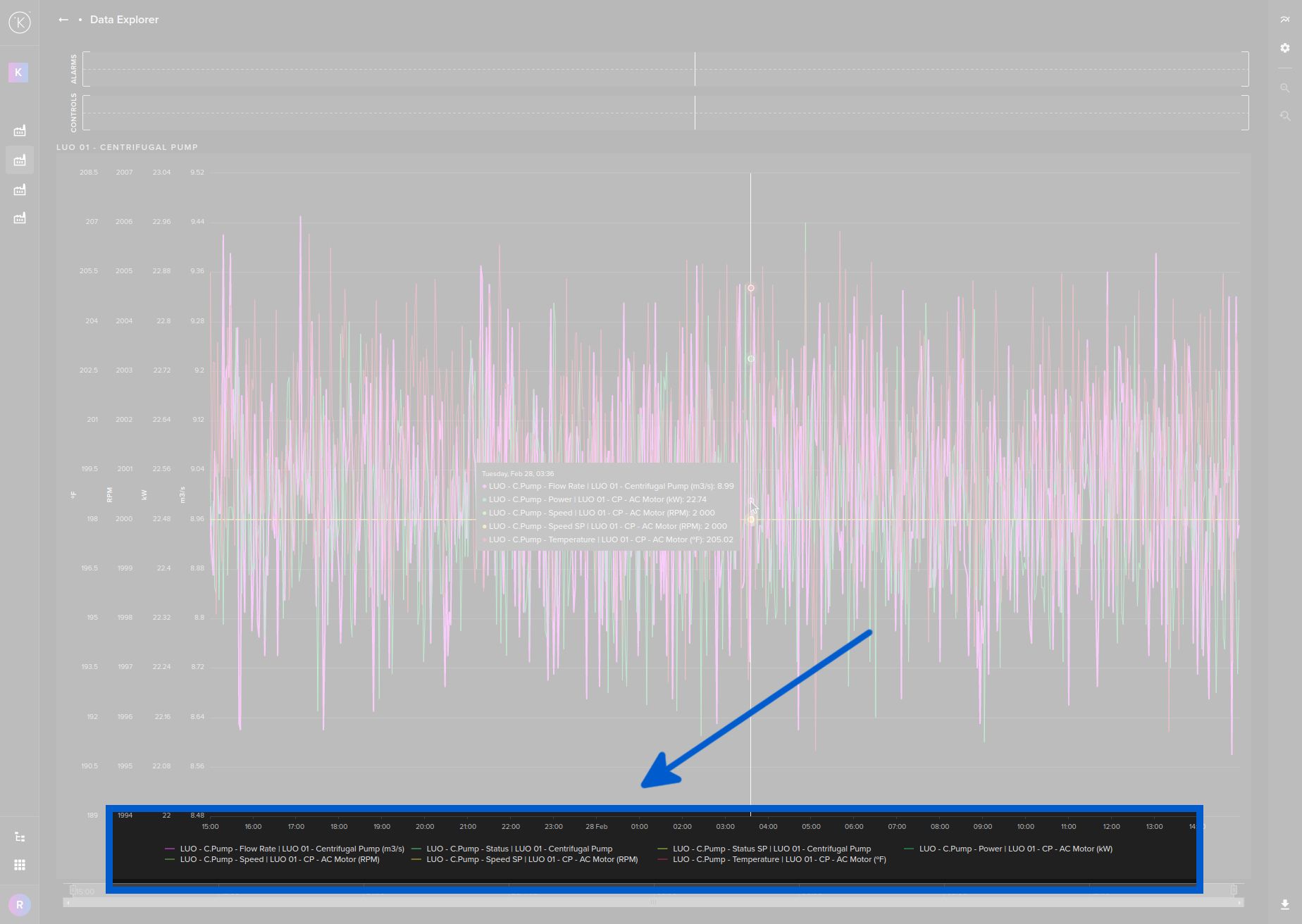This screenshot has height=924, width=1302.
Task: Open the gradient K workspace tile
Action: coord(18,72)
